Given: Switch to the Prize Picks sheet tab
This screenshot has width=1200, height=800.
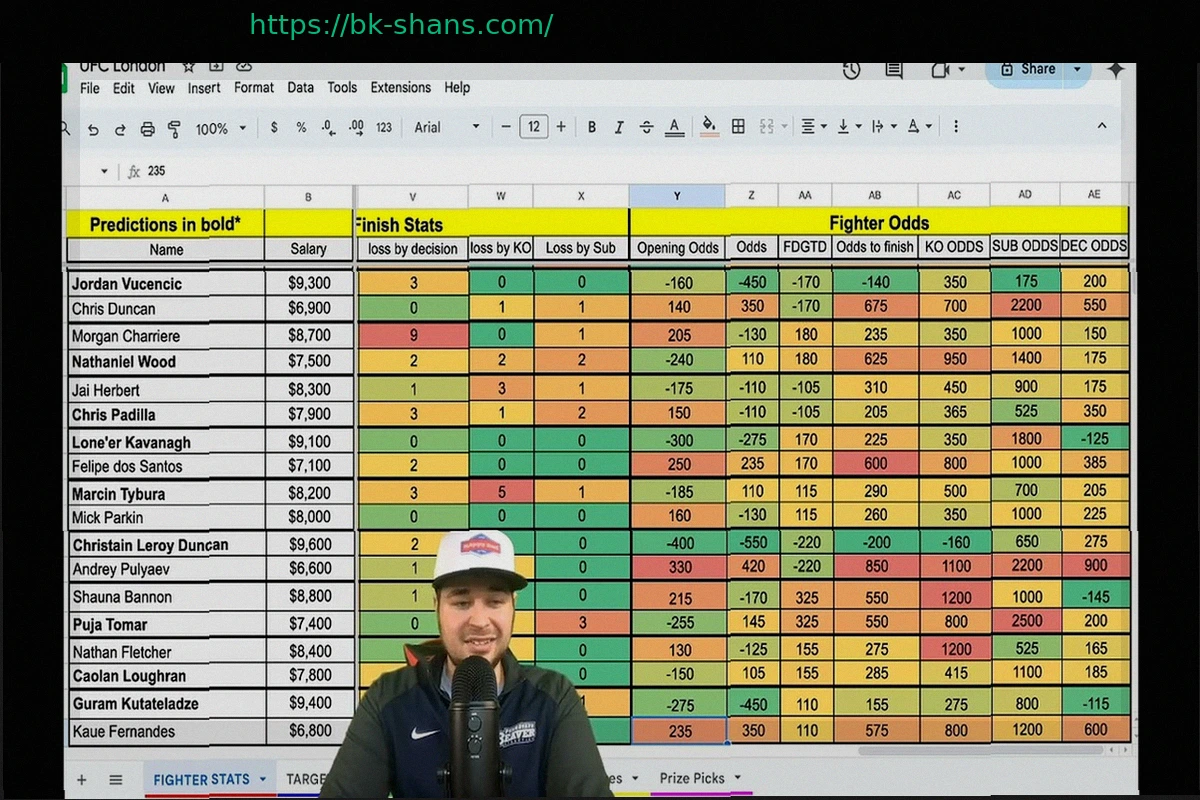Looking at the screenshot, I should click(692, 778).
